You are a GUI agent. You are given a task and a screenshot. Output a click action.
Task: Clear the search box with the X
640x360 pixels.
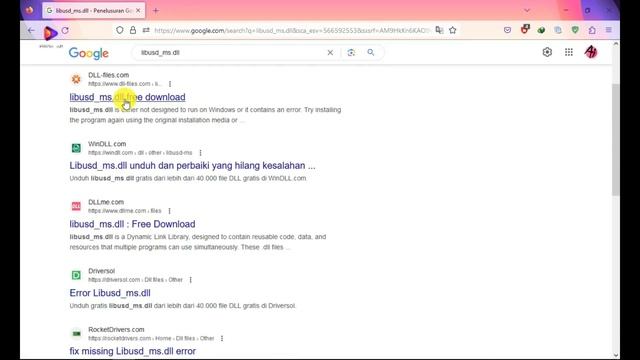(x=330, y=53)
